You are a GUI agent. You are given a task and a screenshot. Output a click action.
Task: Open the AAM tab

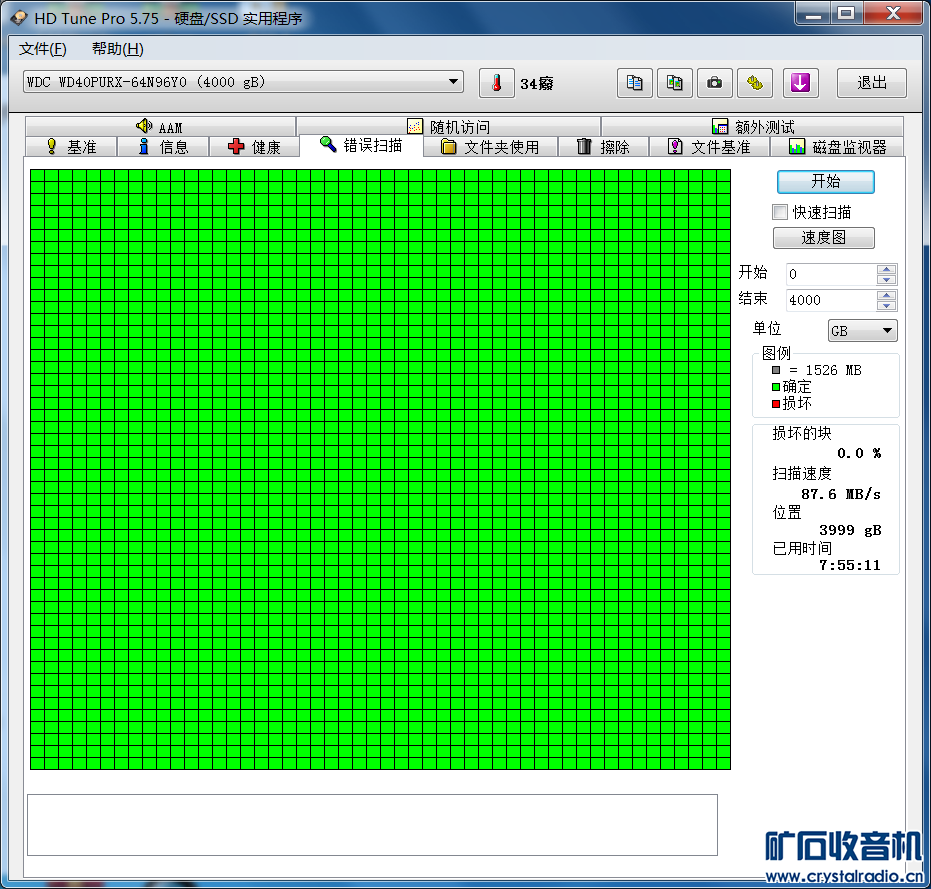point(160,126)
